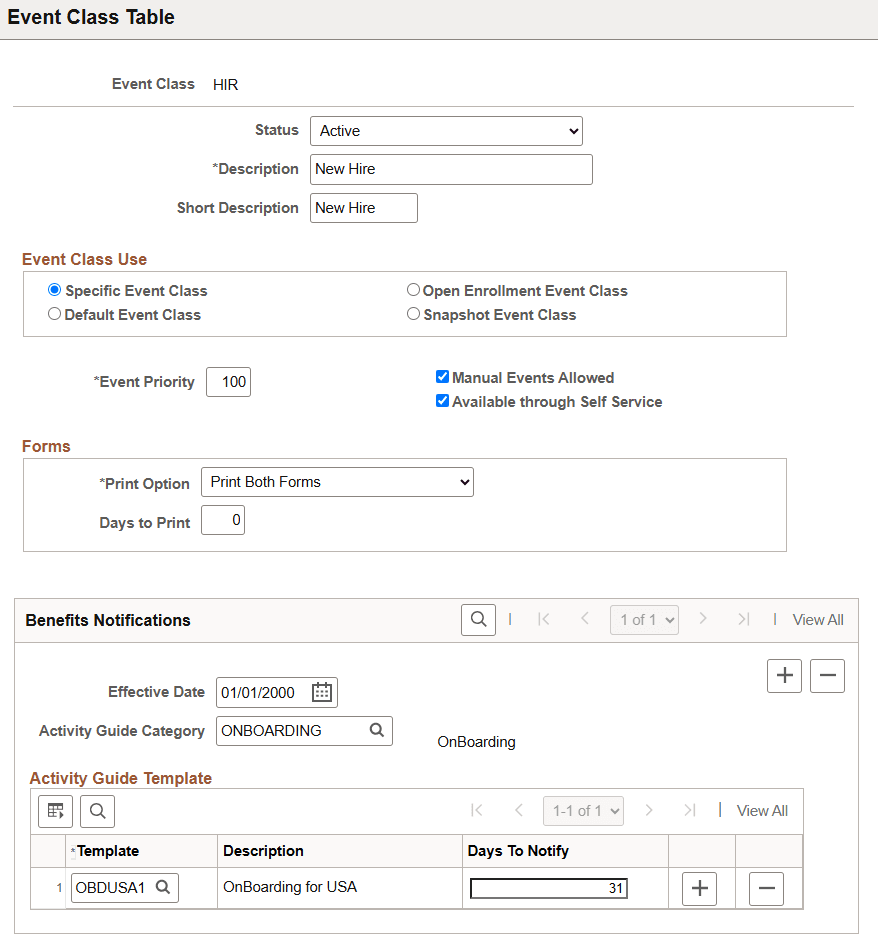Click View All in Benefits Notifications
The image size is (878, 951).
pos(818,620)
